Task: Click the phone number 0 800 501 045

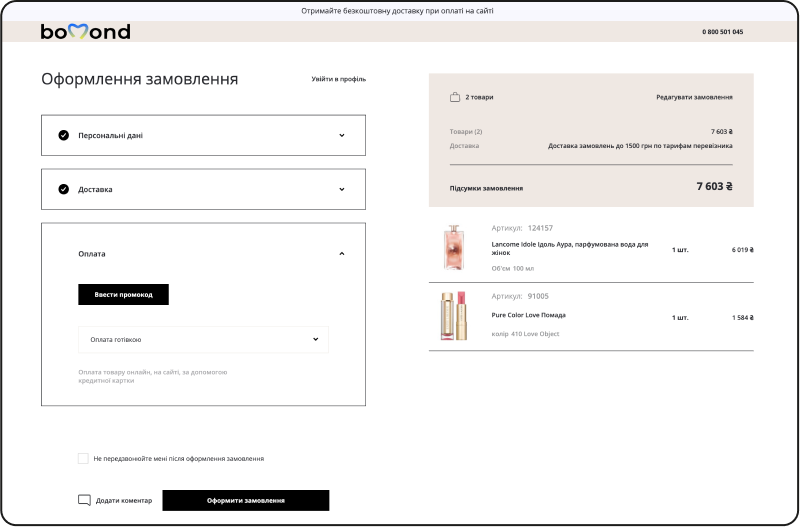Action: click(x=722, y=32)
